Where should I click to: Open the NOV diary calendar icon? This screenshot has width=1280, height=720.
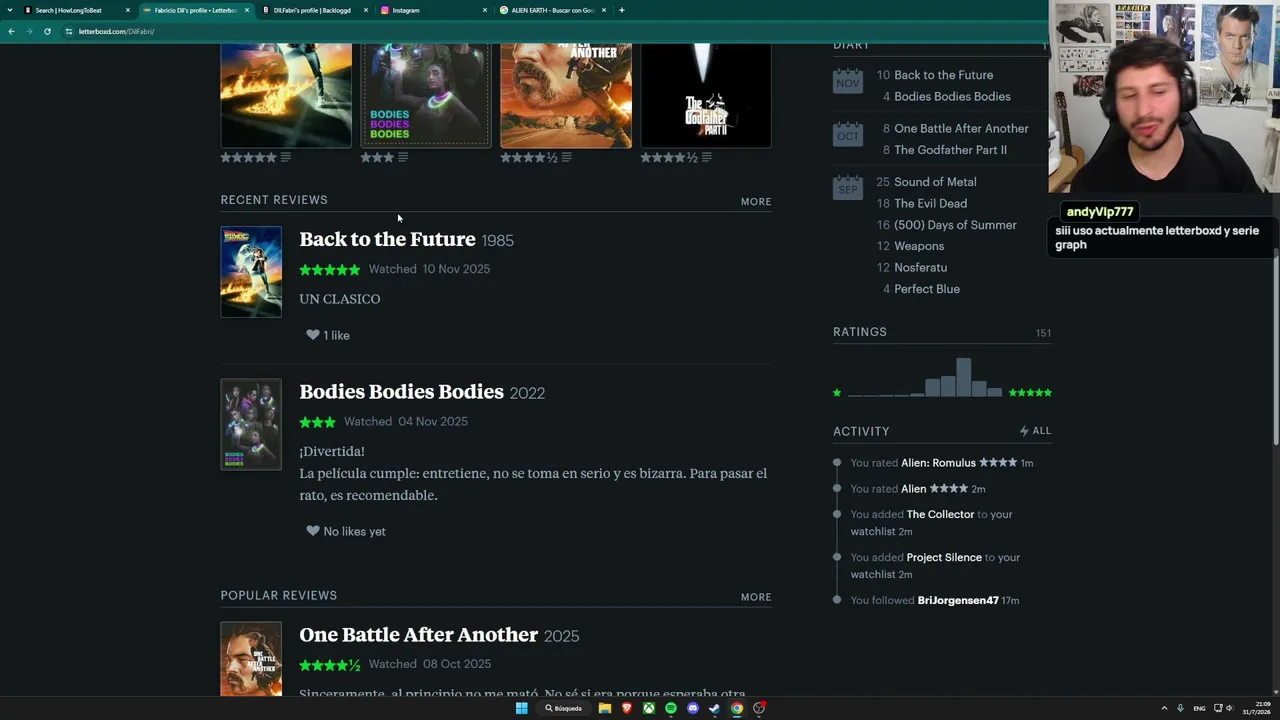847,80
